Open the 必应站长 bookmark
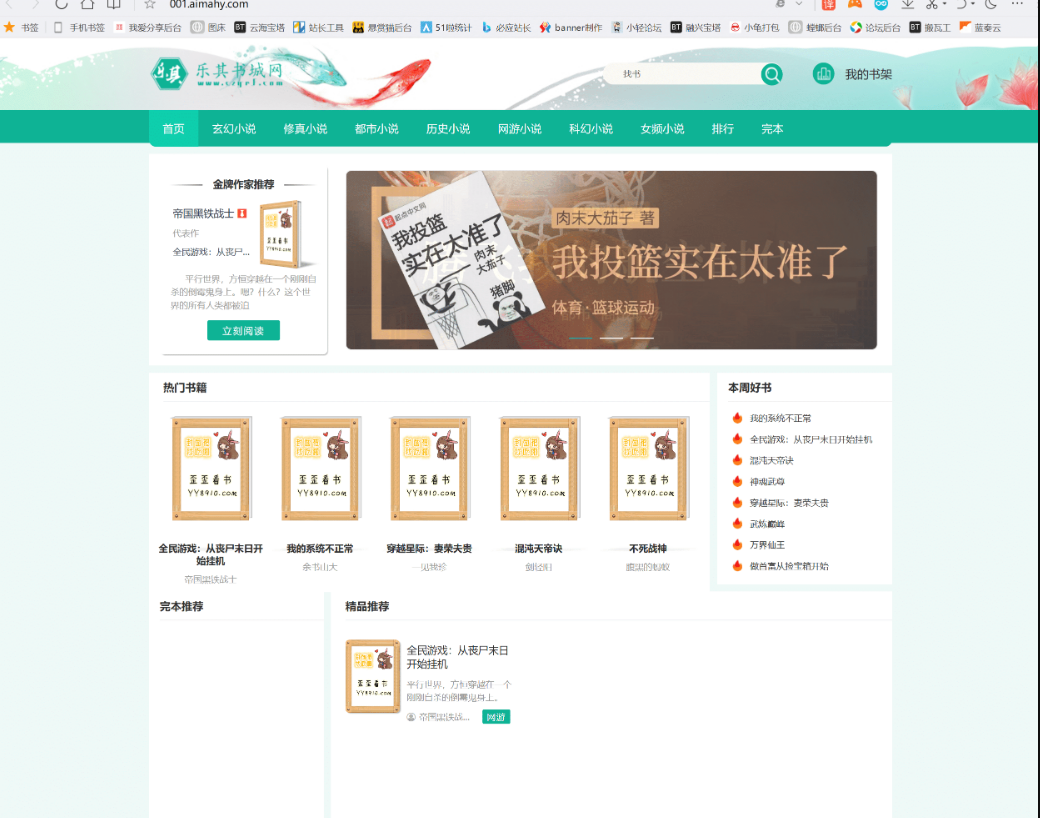1040x818 pixels. [506, 27]
